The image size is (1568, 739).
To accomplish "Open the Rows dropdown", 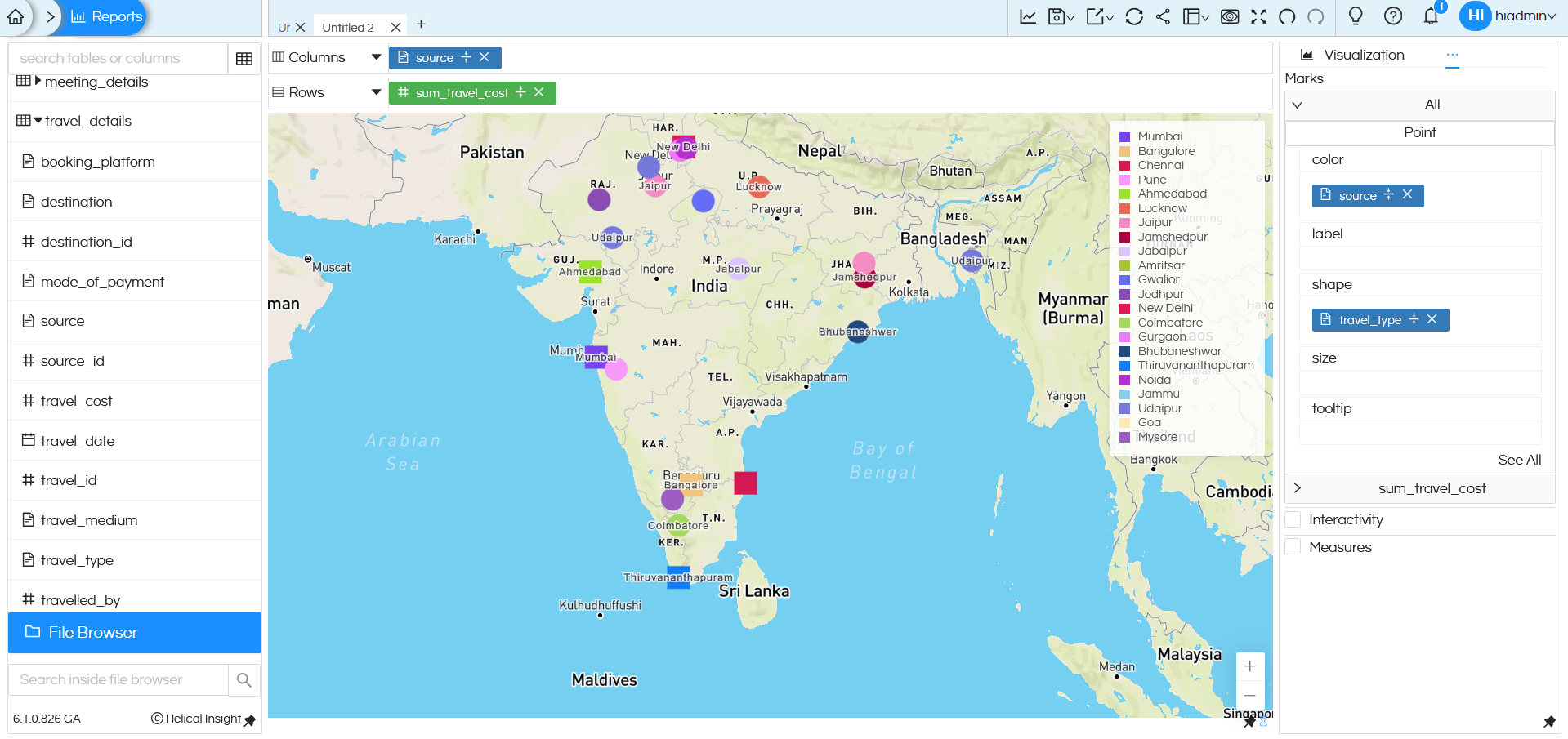I will pos(376,91).
